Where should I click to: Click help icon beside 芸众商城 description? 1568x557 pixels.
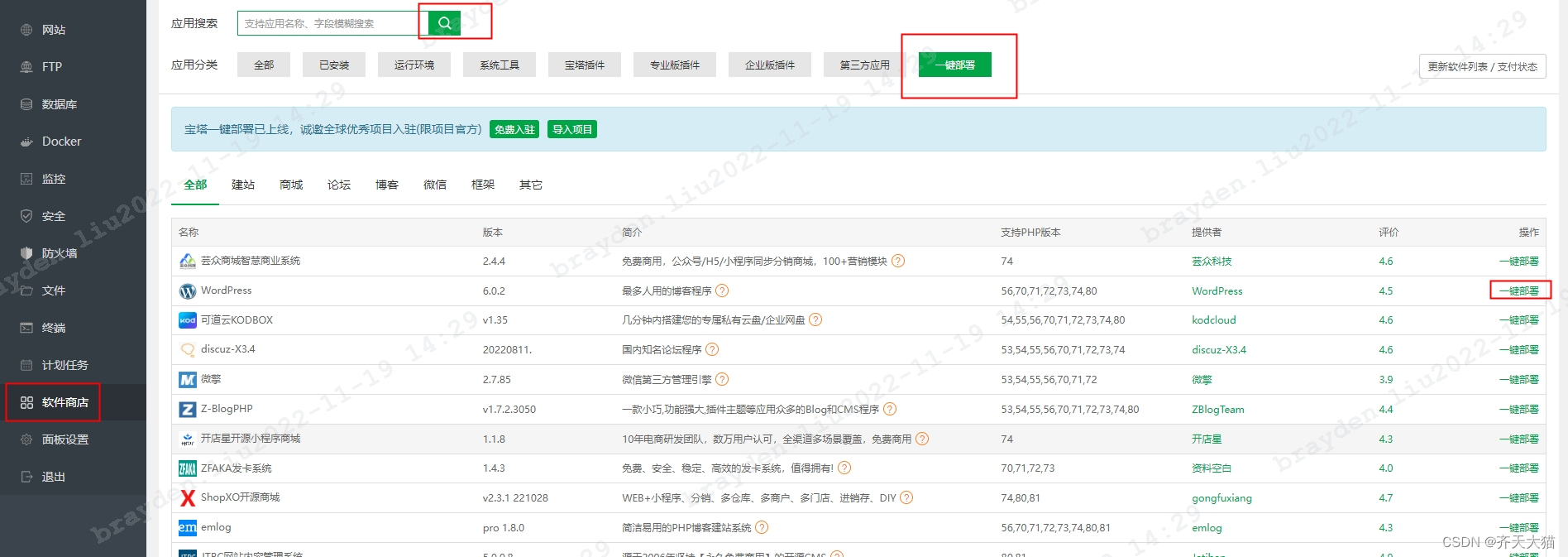pyautogui.click(x=898, y=261)
